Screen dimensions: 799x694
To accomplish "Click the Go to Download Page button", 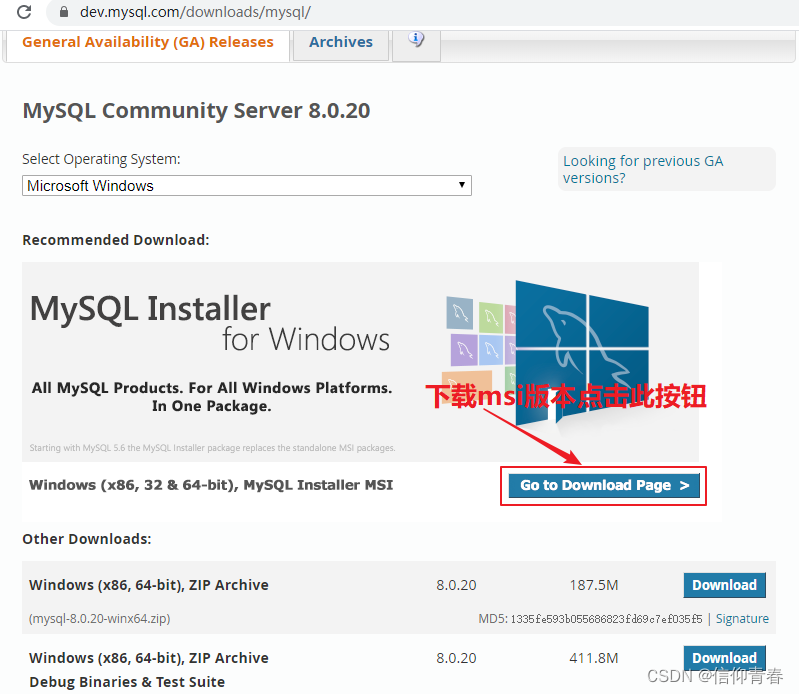I will (x=604, y=485).
